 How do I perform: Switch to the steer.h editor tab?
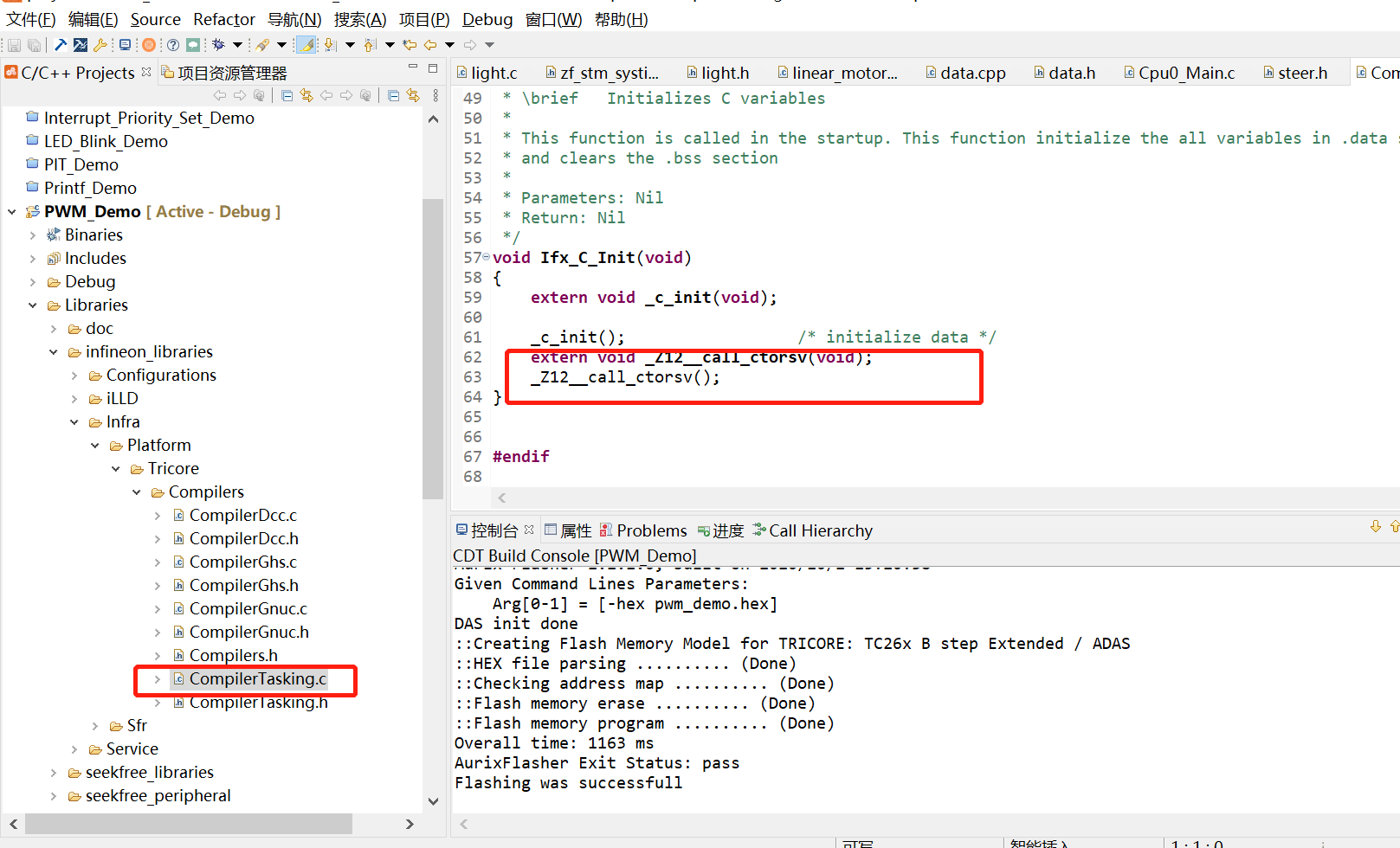tap(1294, 73)
